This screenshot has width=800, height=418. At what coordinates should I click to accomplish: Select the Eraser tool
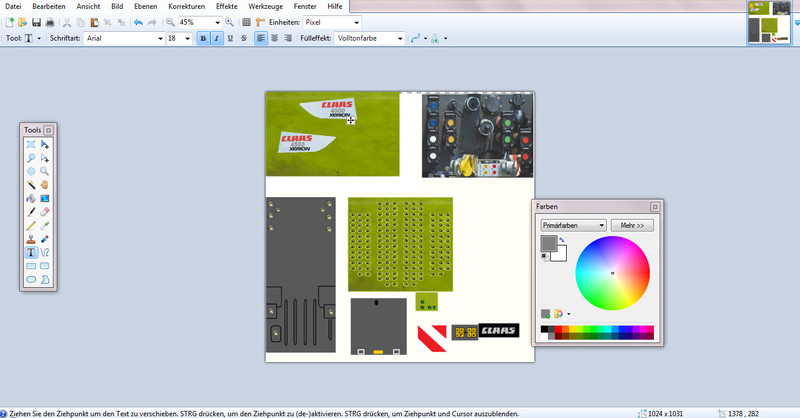pos(45,212)
